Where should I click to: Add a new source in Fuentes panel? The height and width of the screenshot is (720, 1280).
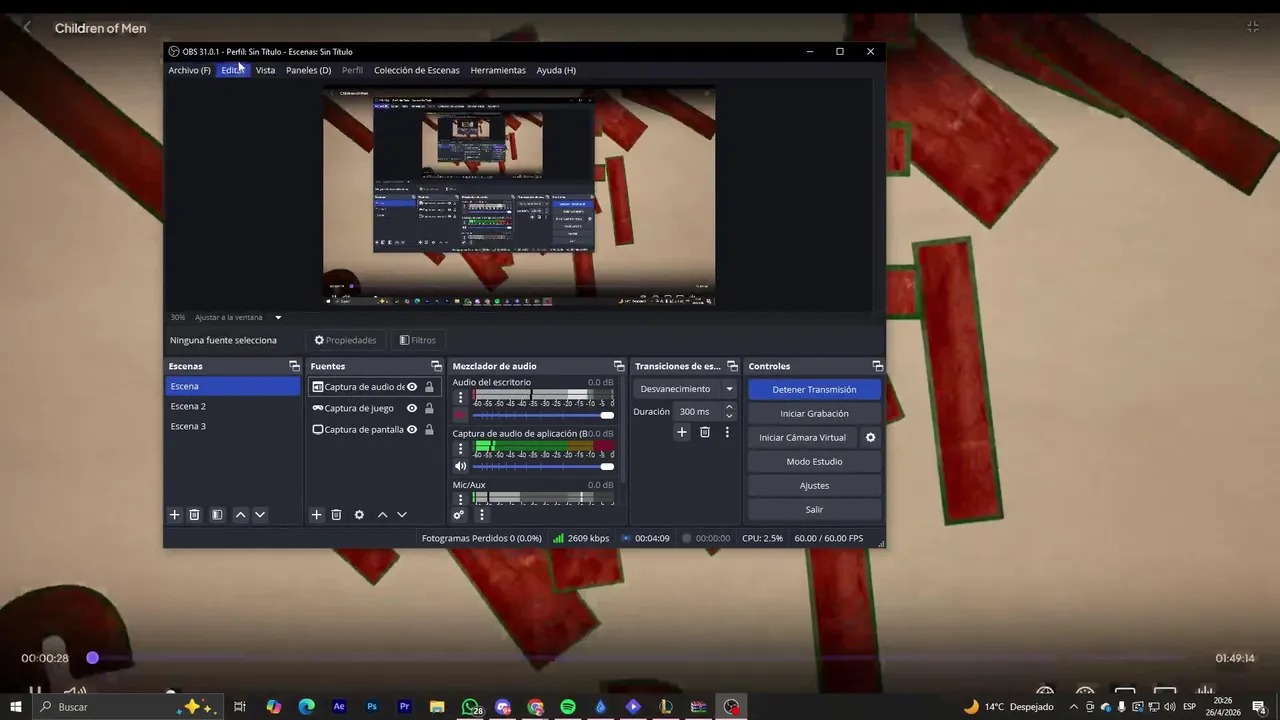point(316,515)
